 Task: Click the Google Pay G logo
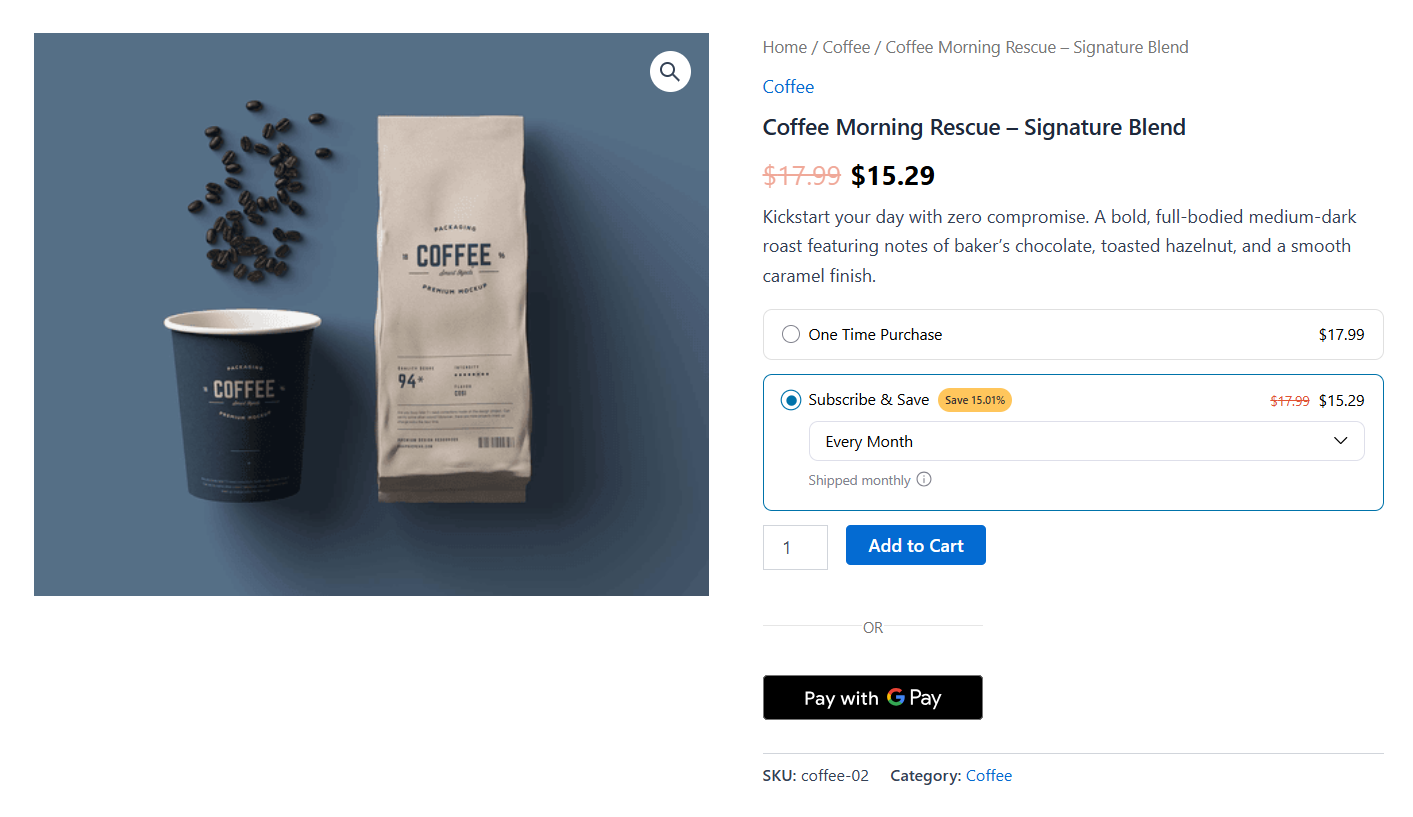tap(898, 697)
